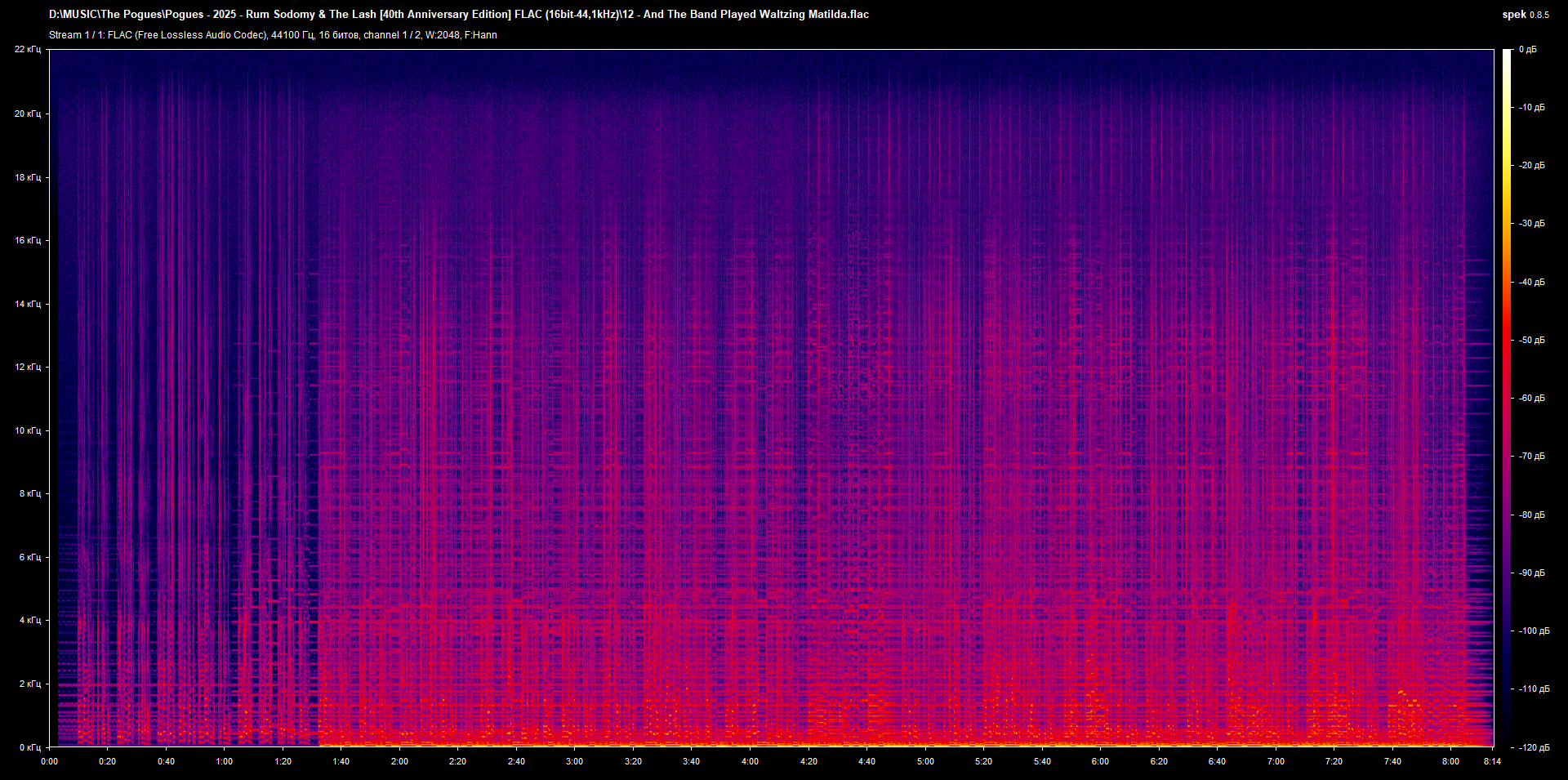Click the 18 кГц frequency axis label
Viewport: 1568px width, 780px height.
click(x=28, y=177)
